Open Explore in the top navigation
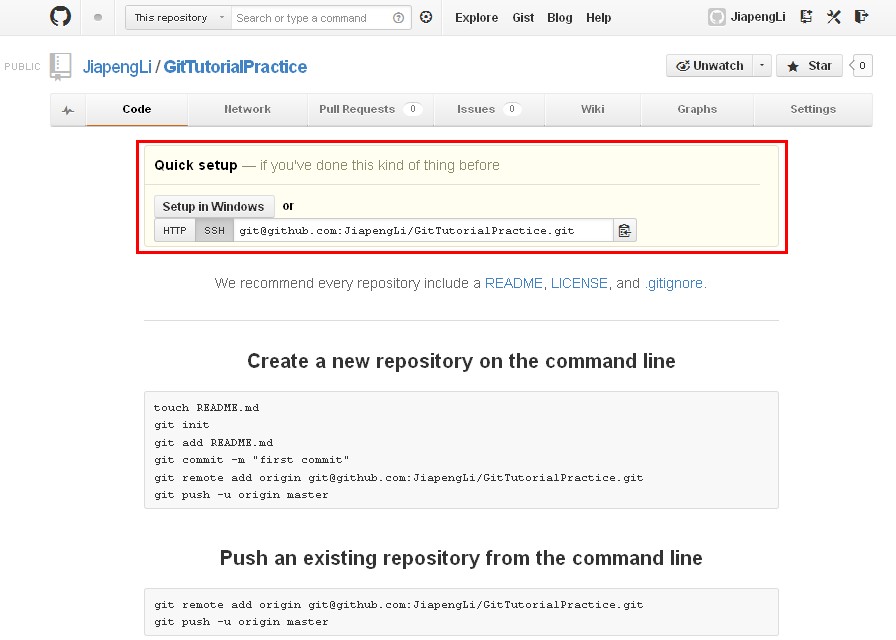This screenshot has height=640, width=896. [477, 18]
